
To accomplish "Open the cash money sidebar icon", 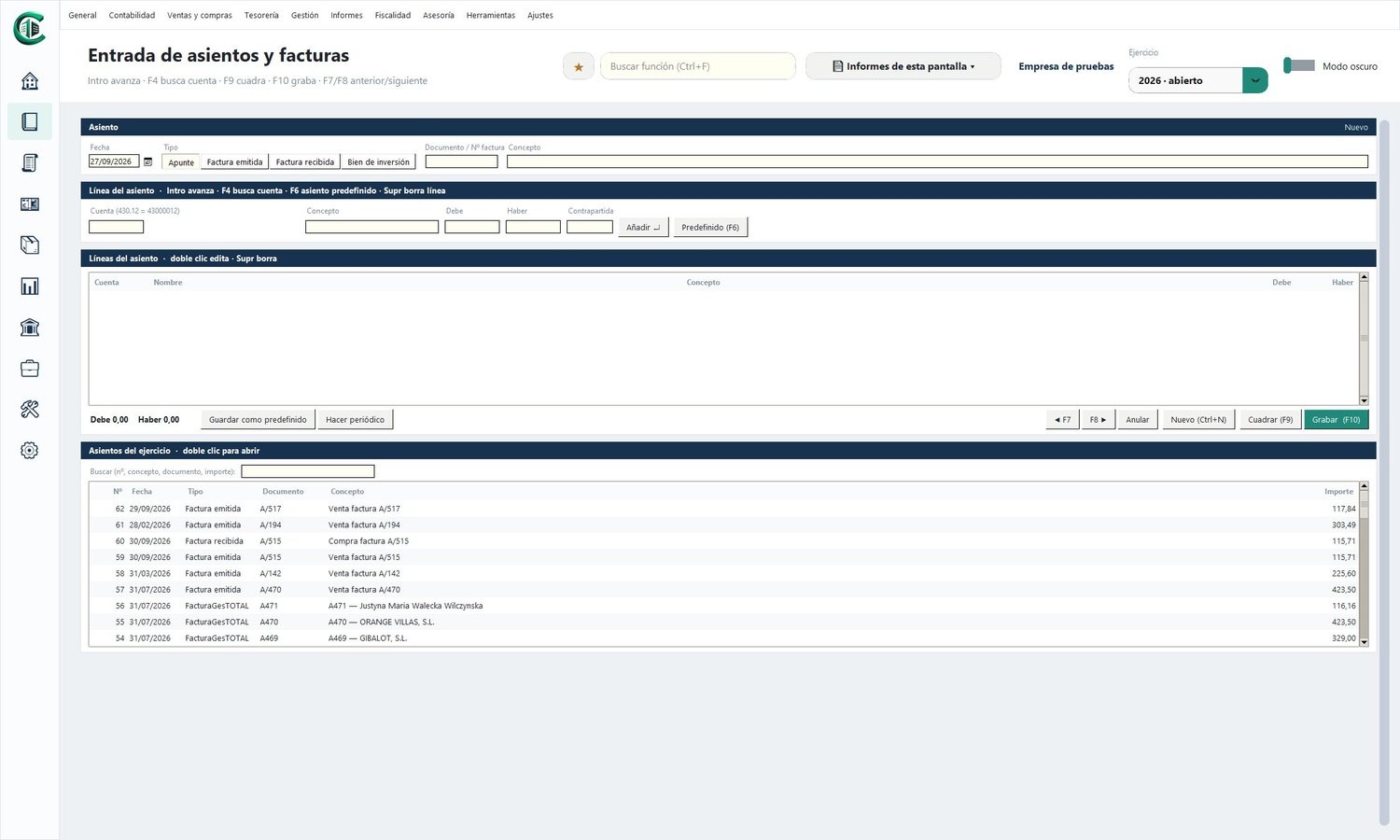I will point(30,204).
